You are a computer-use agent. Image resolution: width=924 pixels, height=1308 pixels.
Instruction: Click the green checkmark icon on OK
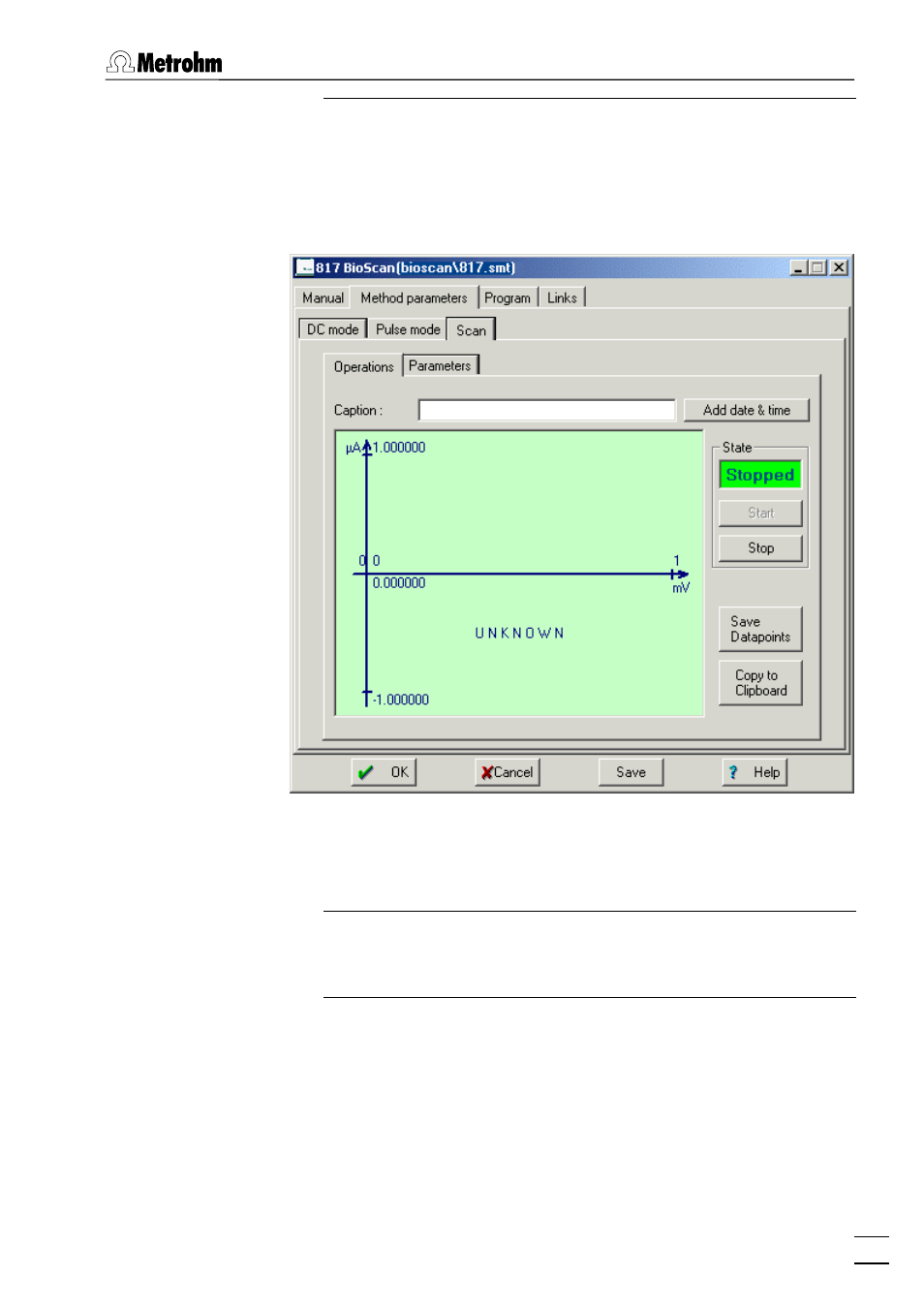365,772
